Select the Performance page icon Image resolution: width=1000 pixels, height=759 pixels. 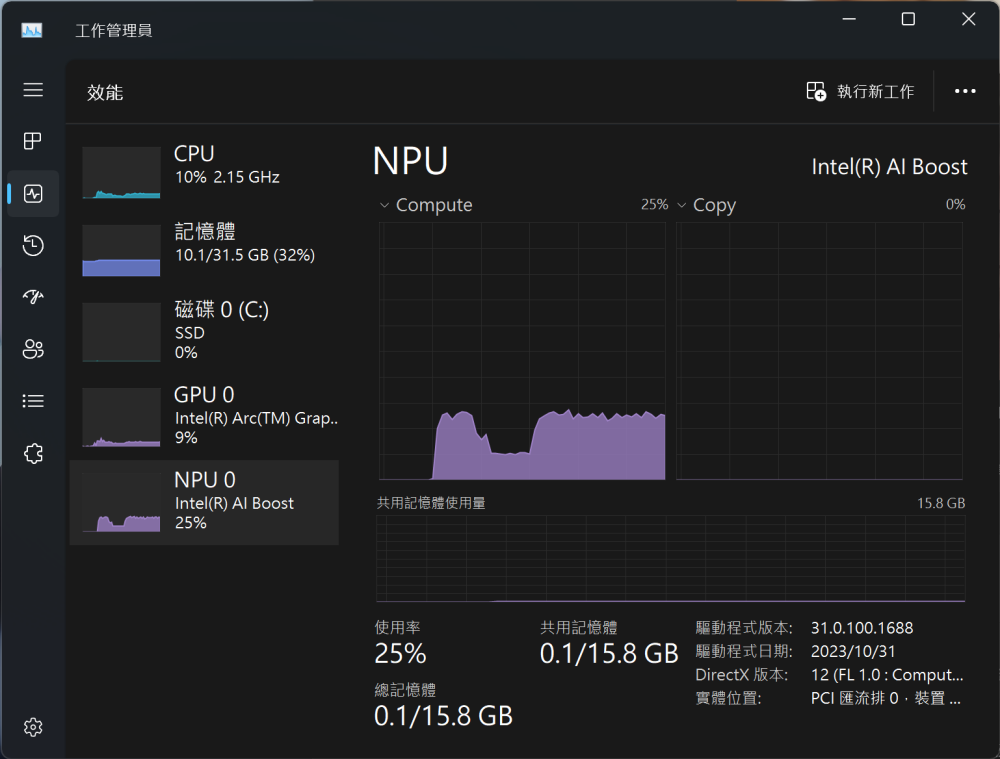click(x=33, y=193)
